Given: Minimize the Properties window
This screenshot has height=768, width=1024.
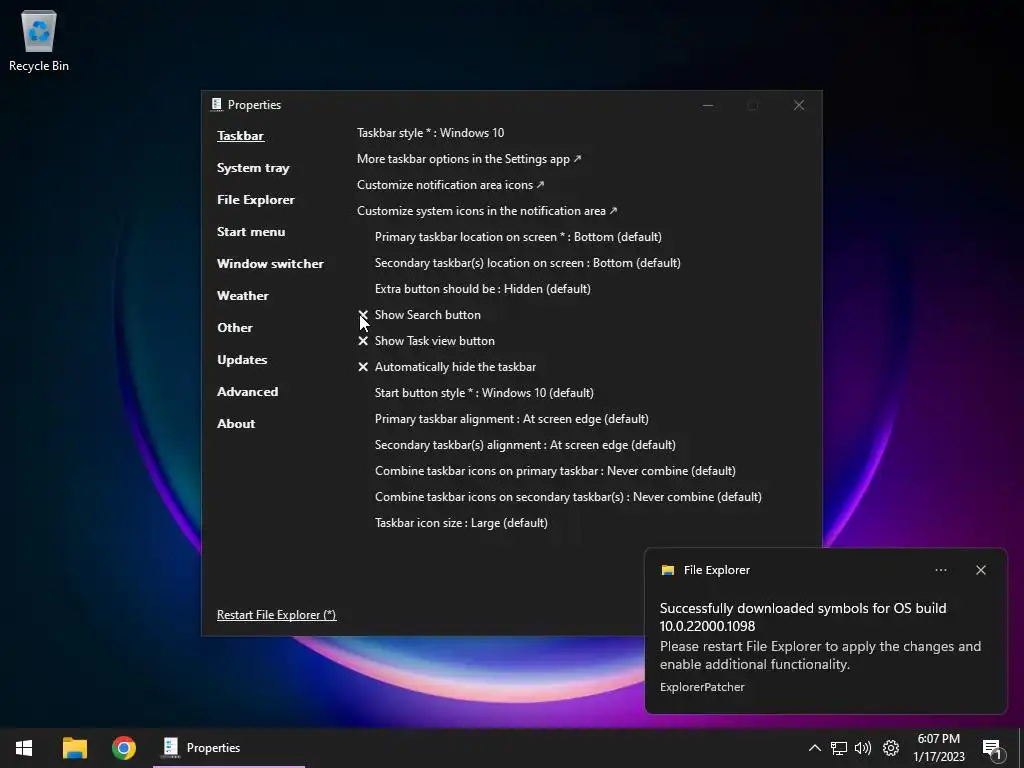Looking at the screenshot, I should 708,105.
